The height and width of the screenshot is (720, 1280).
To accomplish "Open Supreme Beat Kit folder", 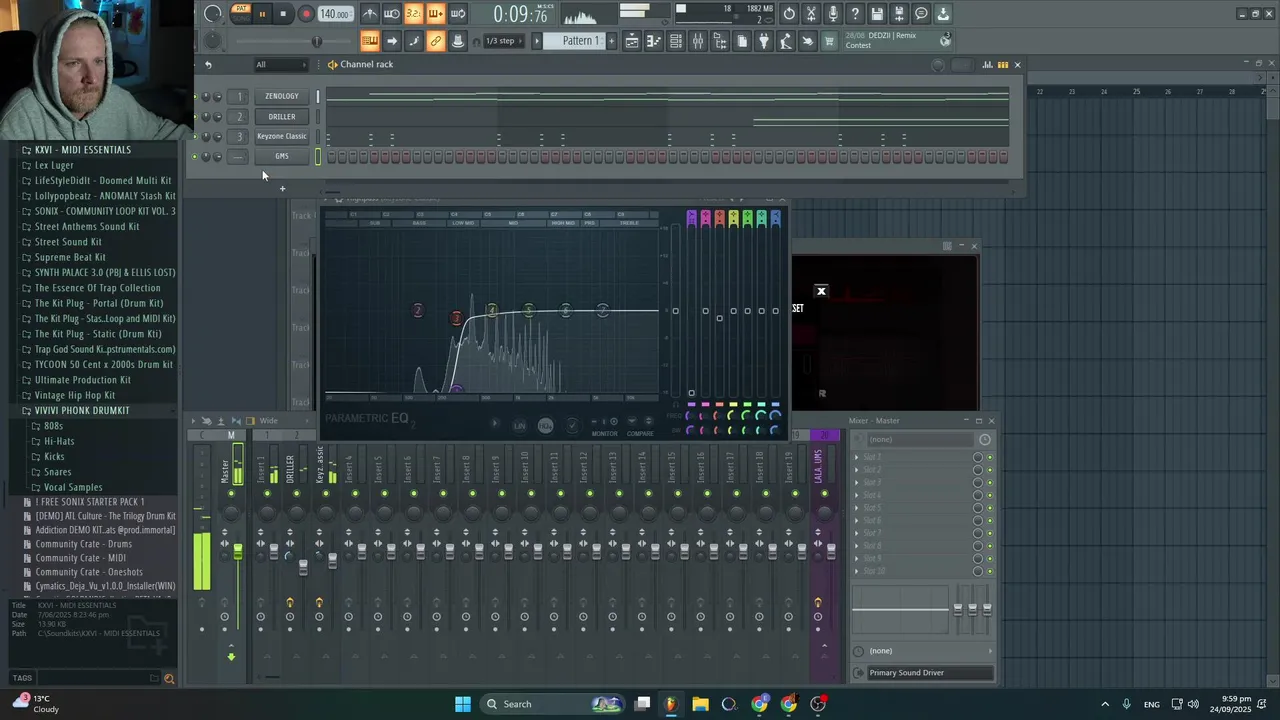I will click(x=70, y=257).
